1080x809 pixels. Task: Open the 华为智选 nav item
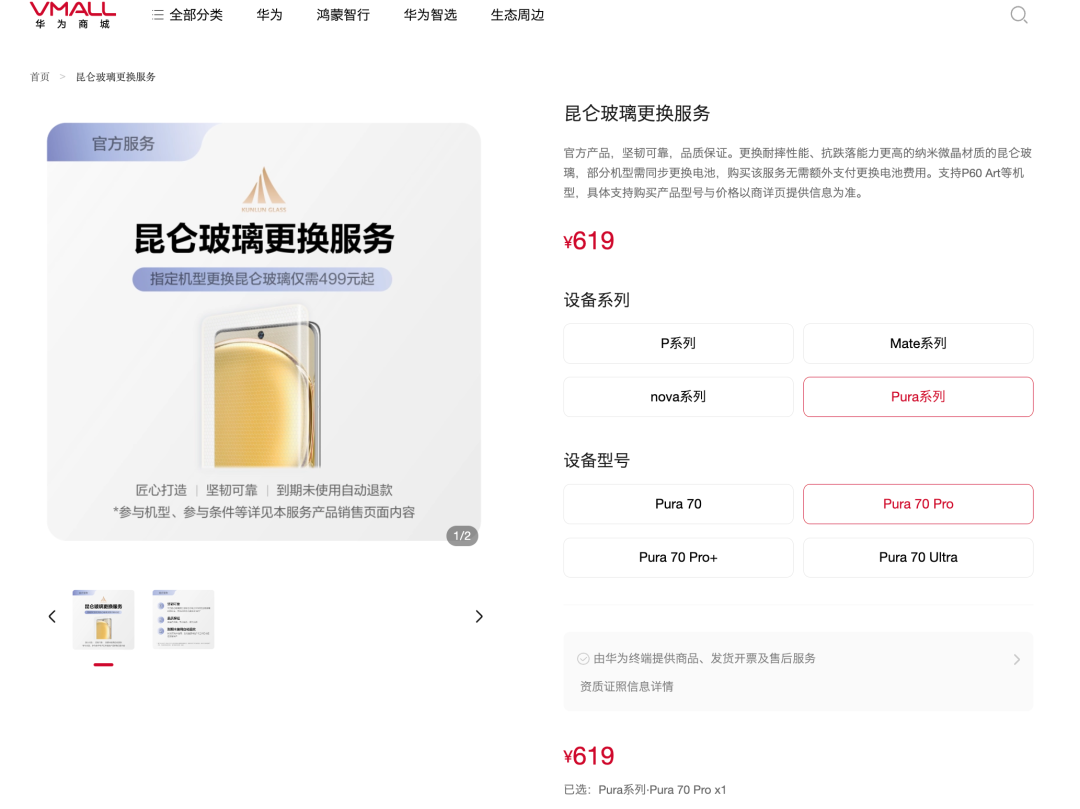(430, 15)
